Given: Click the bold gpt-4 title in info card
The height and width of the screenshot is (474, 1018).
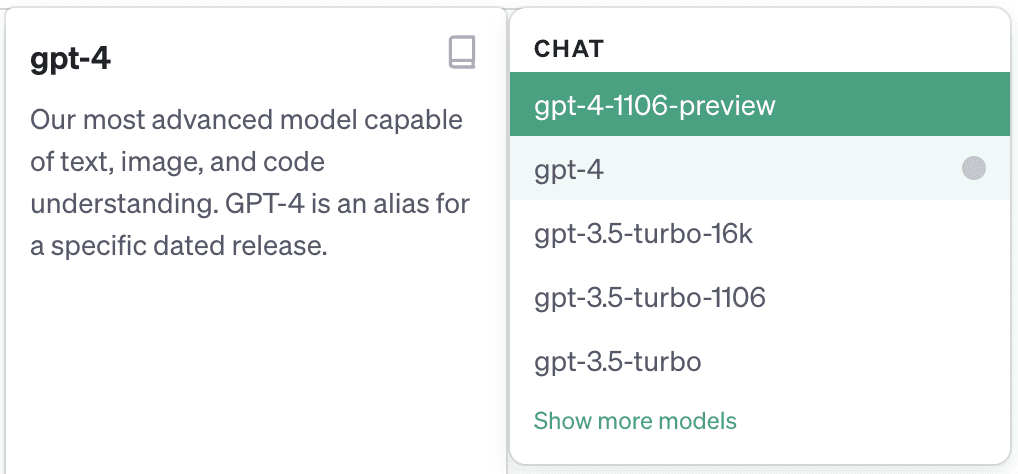Looking at the screenshot, I should 70,59.
